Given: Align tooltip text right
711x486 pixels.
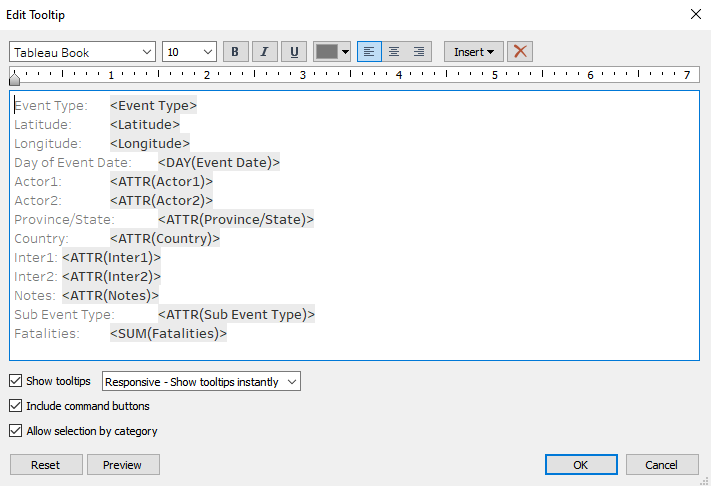Looking at the screenshot, I should (x=419, y=52).
